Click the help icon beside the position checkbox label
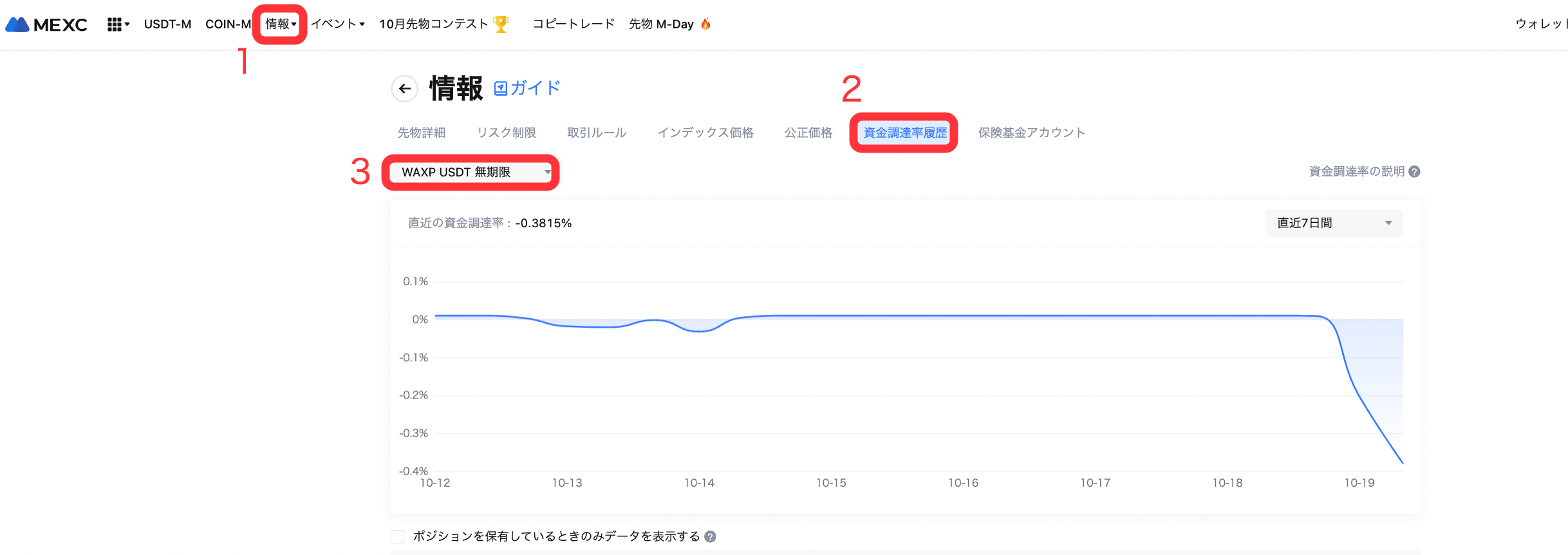 click(x=710, y=536)
